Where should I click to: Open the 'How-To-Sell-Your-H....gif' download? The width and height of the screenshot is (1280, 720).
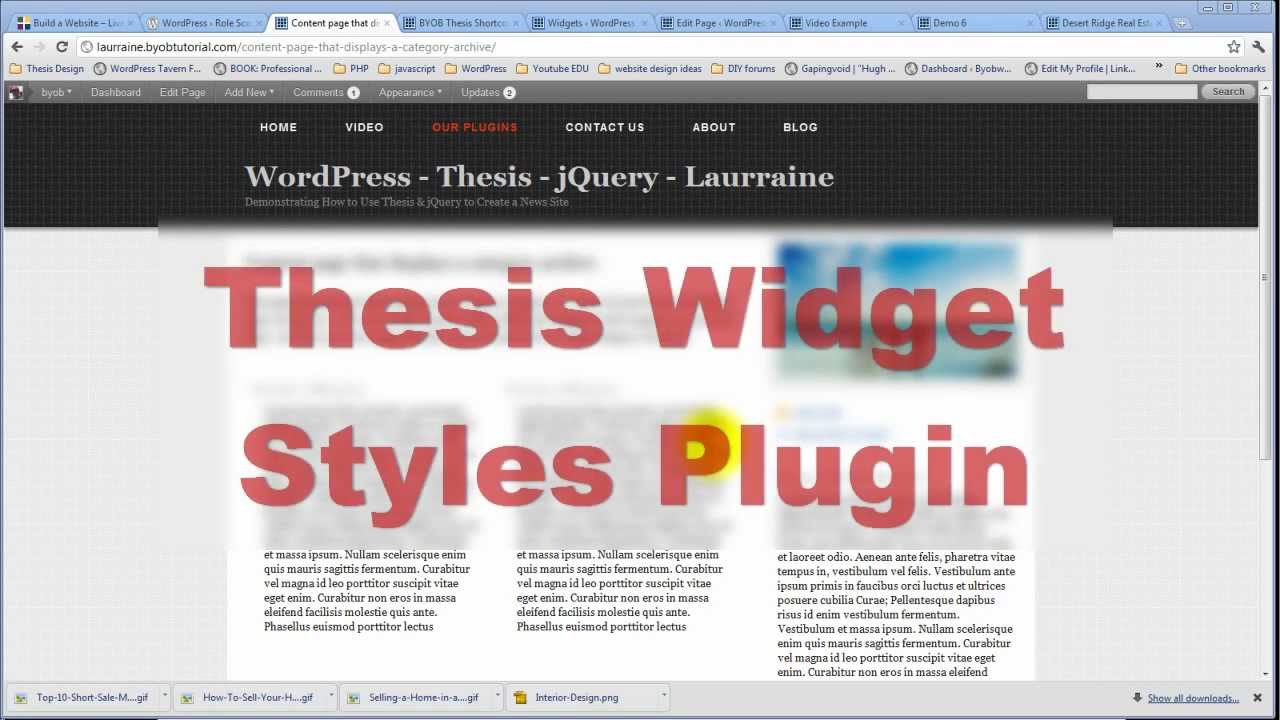click(246, 698)
